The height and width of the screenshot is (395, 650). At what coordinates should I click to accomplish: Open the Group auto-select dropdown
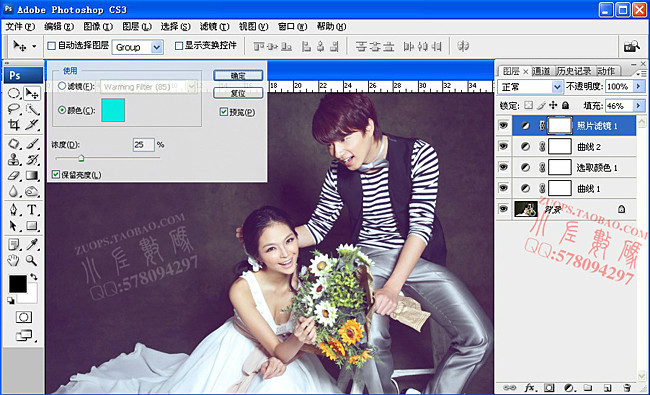click(x=156, y=47)
